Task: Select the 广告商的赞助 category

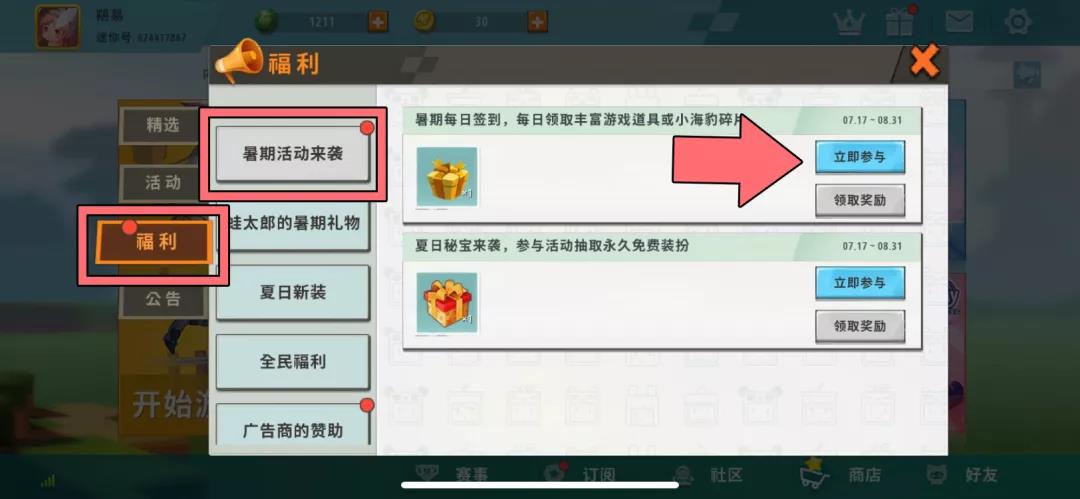Action: tap(293, 429)
